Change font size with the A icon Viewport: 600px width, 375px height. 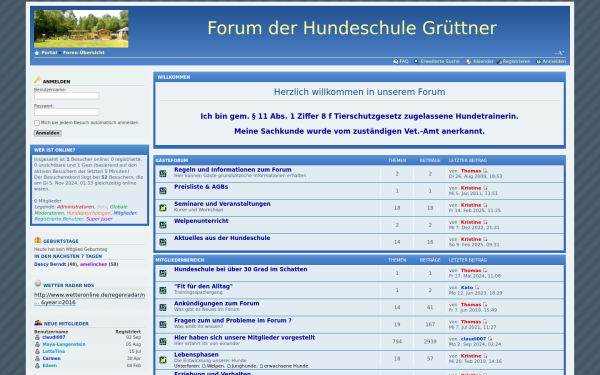(x=559, y=53)
